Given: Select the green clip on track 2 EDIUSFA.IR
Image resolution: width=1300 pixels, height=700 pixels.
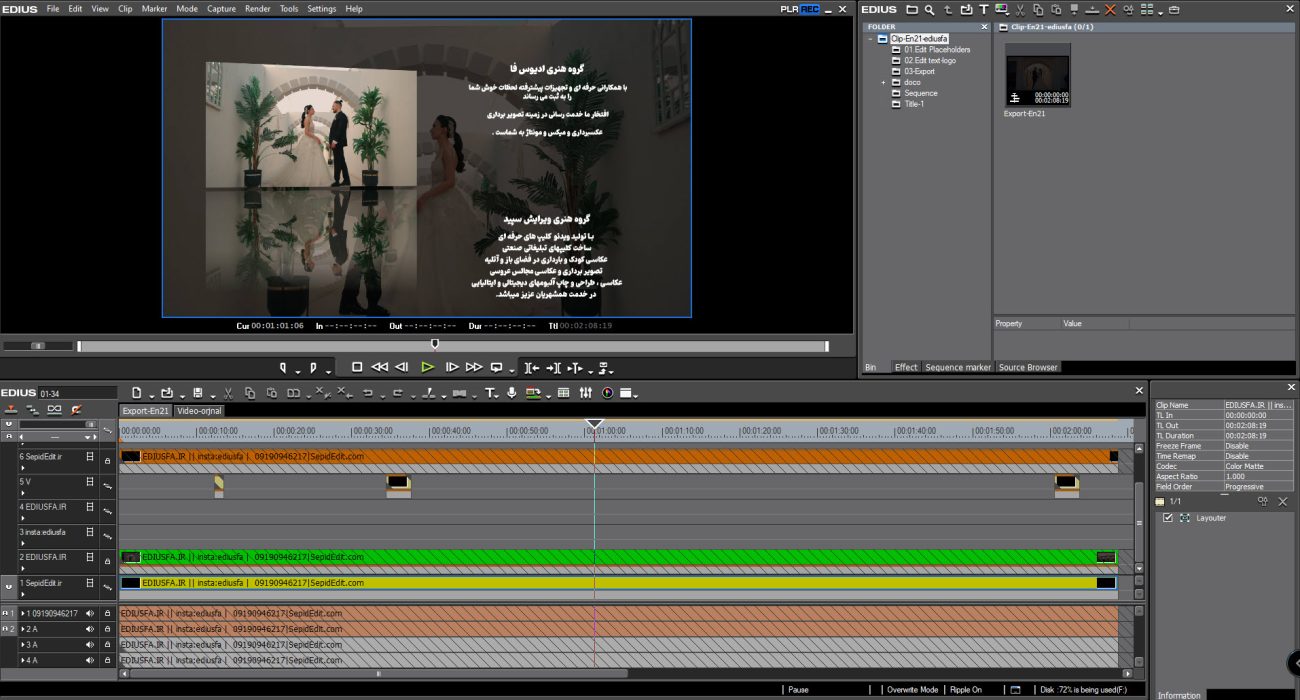Looking at the screenshot, I should [x=618, y=557].
